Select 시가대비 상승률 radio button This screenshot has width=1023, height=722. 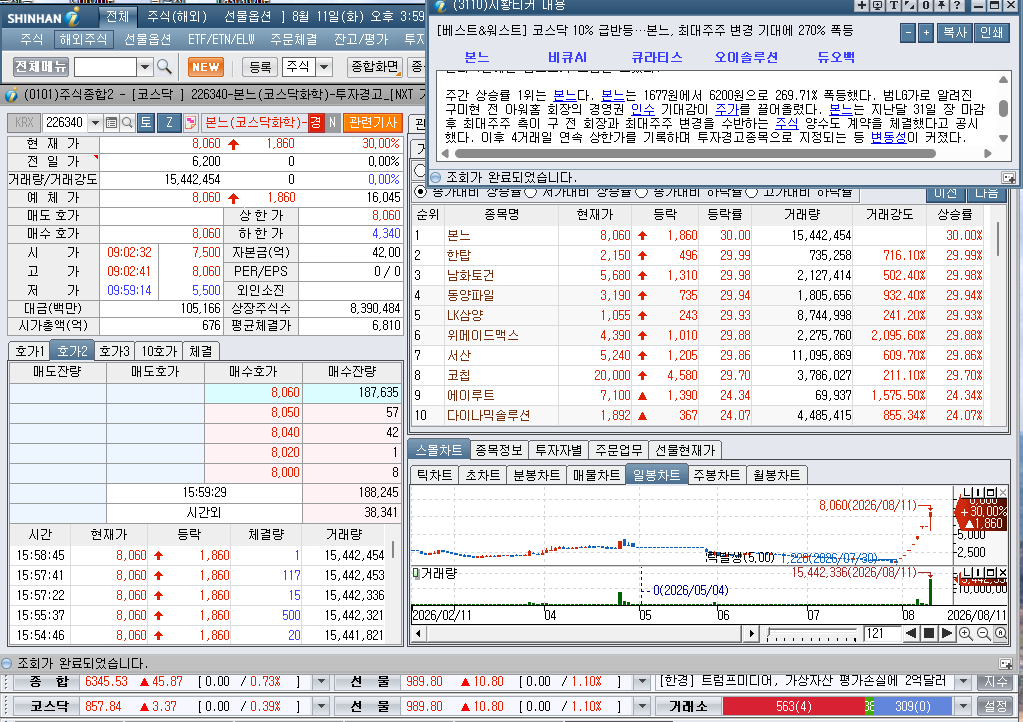530,192
